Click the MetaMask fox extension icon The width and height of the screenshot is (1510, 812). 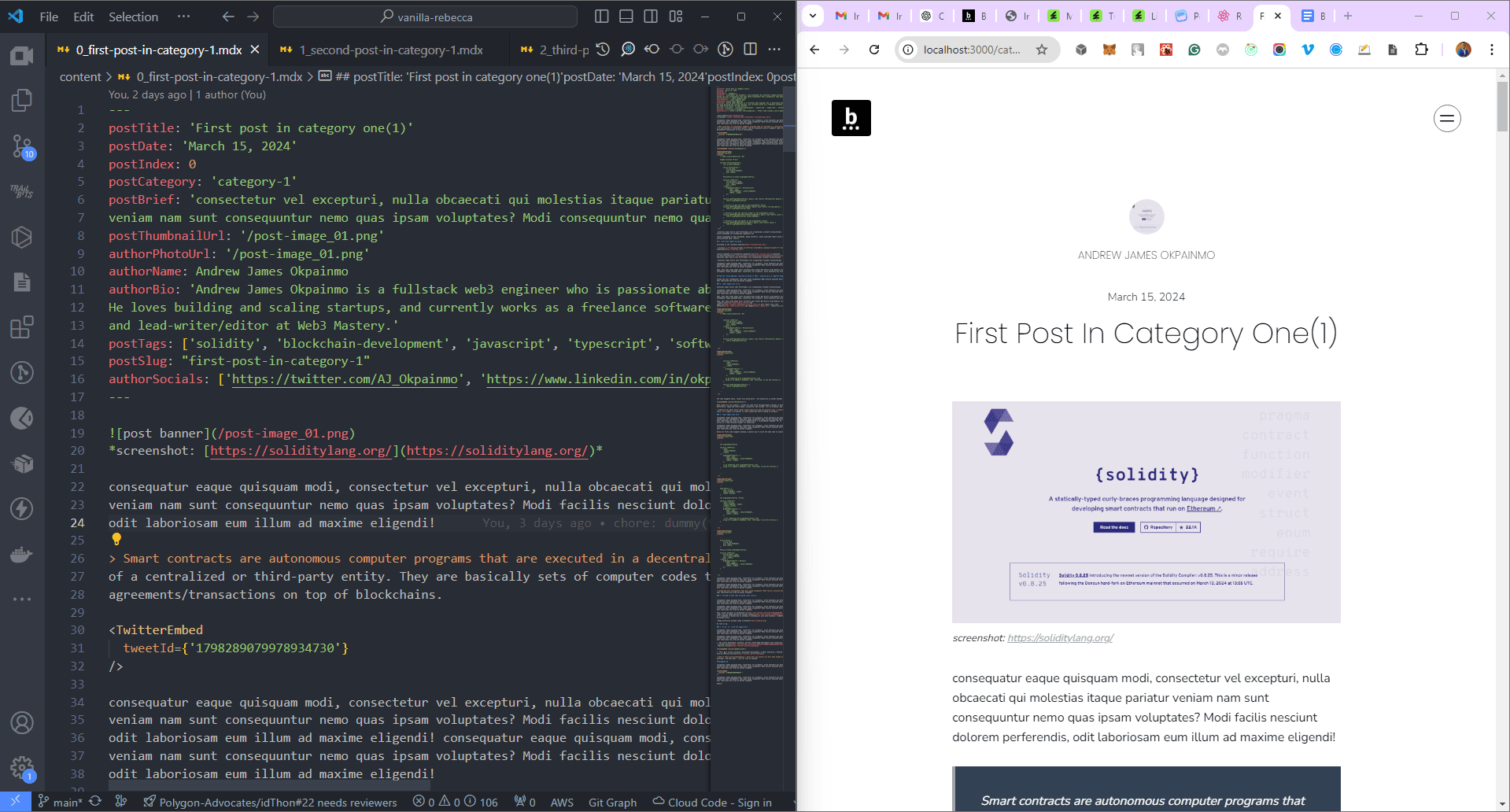[1109, 50]
